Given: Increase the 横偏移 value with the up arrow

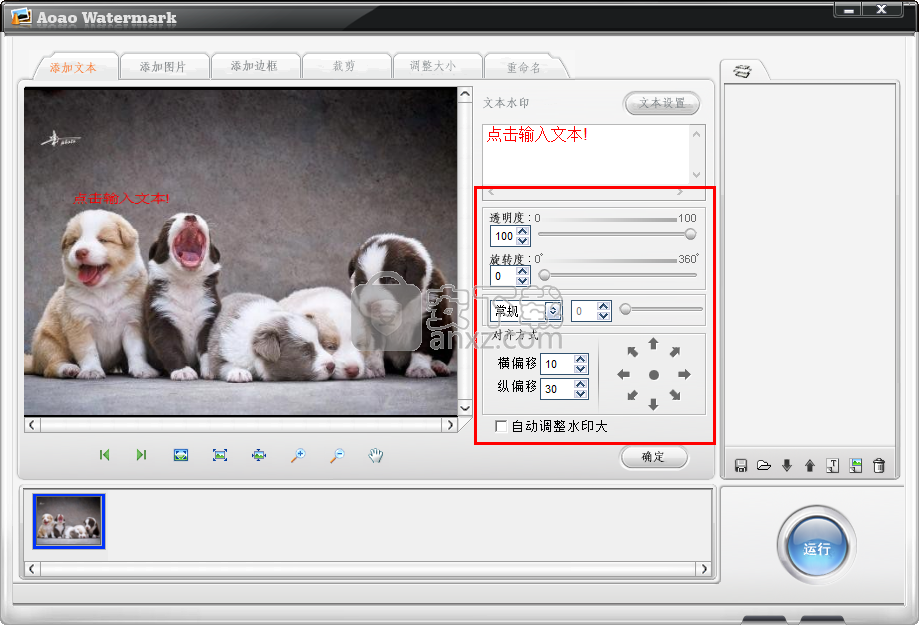Looking at the screenshot, I should [x=580, y=359].
